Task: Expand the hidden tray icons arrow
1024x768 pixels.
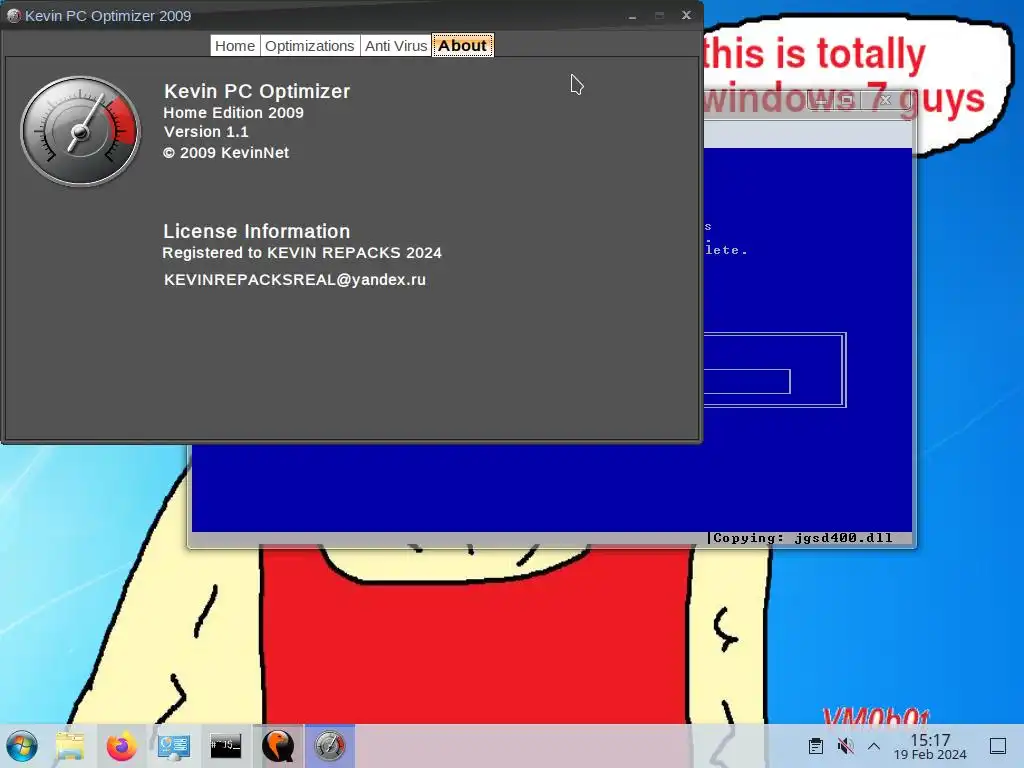Action: 874,746
